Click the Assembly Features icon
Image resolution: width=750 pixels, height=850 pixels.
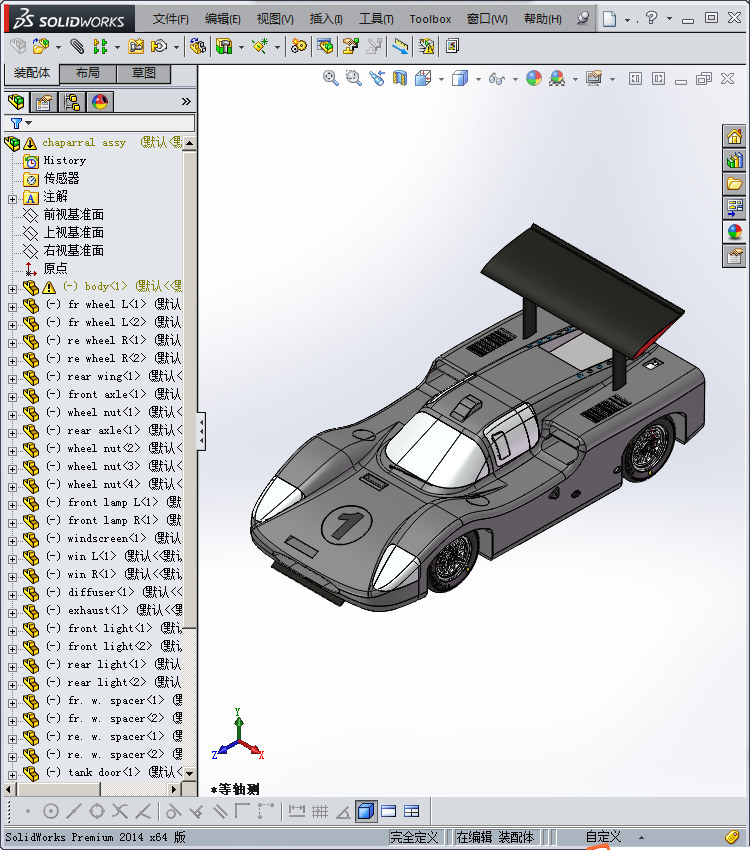(x=224, y=47)
